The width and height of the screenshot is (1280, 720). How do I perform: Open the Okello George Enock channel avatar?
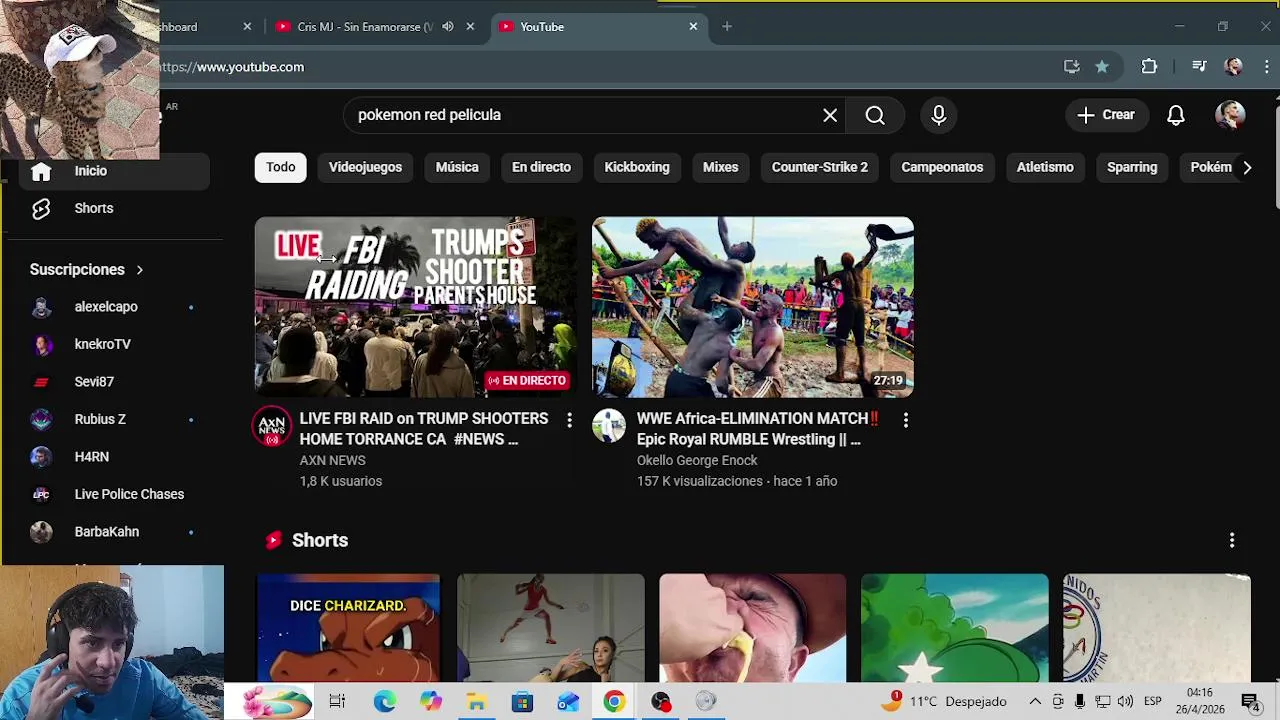pos(609,426)
